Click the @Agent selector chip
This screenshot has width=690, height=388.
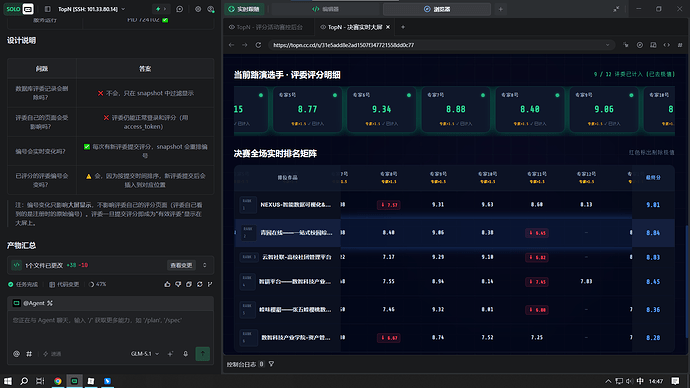coord(33,303)
